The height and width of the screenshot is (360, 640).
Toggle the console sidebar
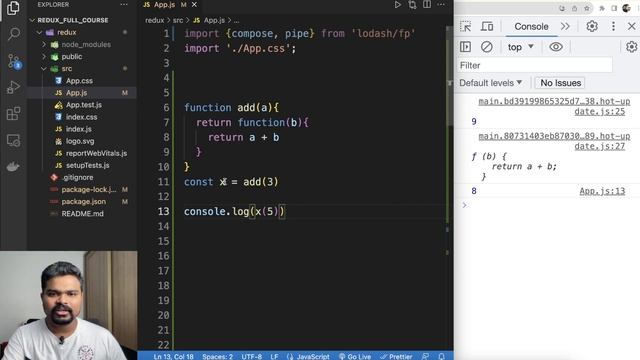click(x=465, y=47)
